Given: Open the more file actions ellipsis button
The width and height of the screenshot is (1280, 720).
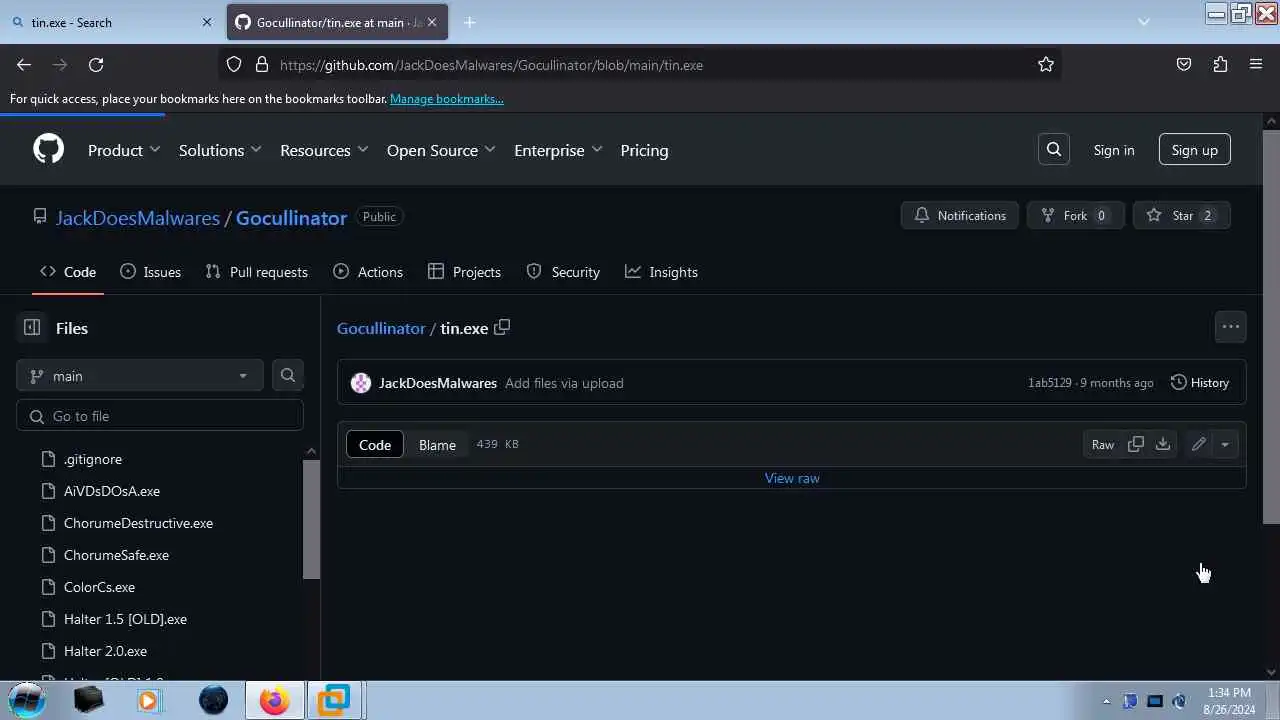Looking at the screenshot, I should coord(1231,327).
